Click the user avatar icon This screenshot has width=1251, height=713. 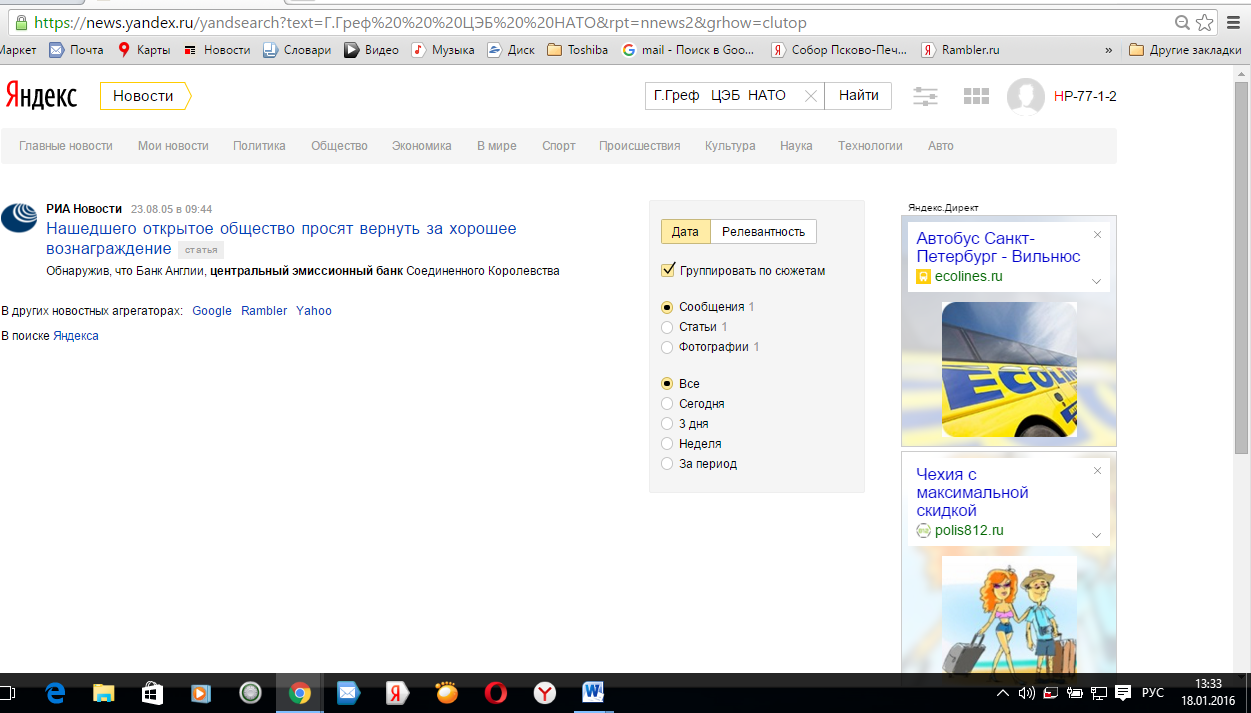1026,97
